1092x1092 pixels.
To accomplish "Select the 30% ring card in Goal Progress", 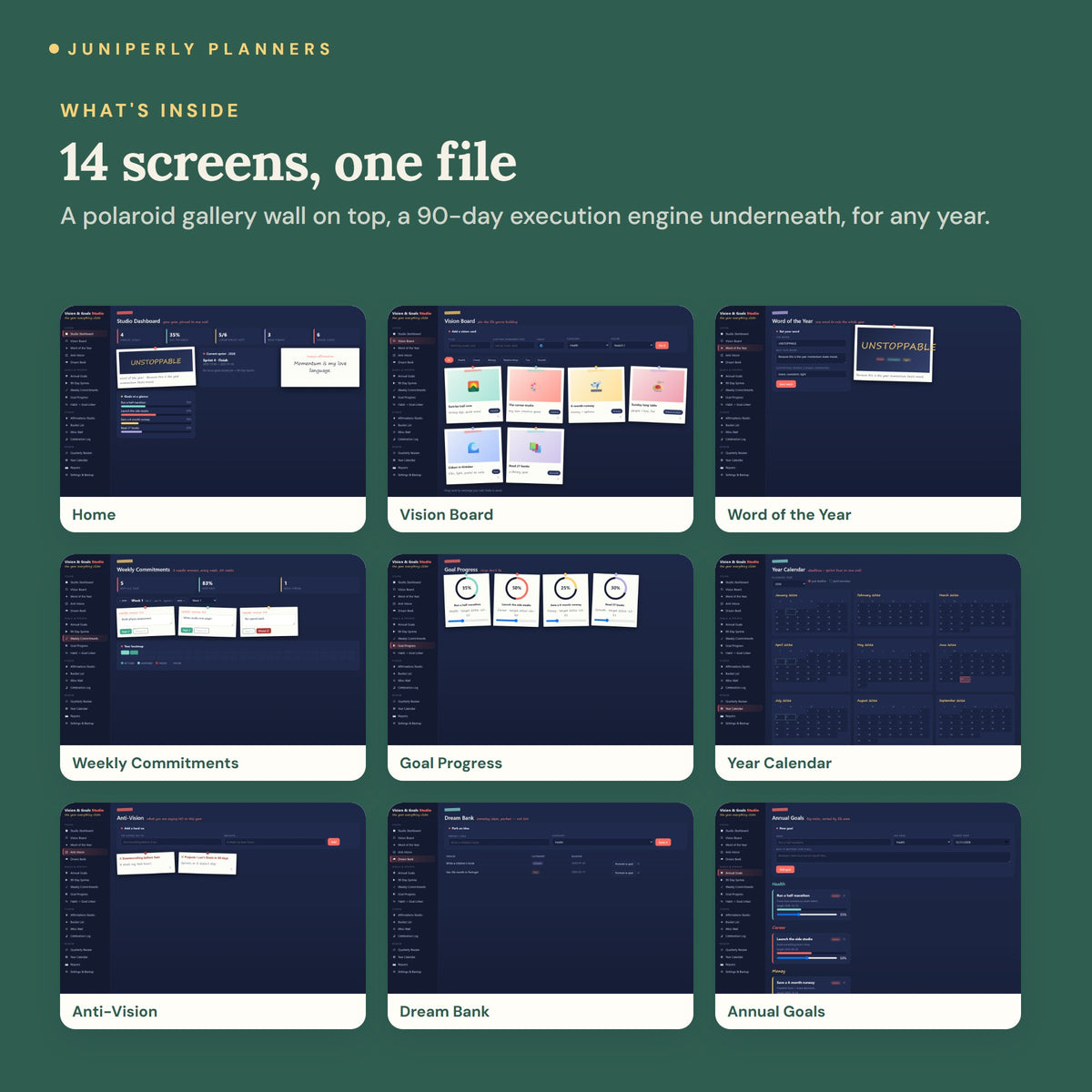I will [615, 600].
